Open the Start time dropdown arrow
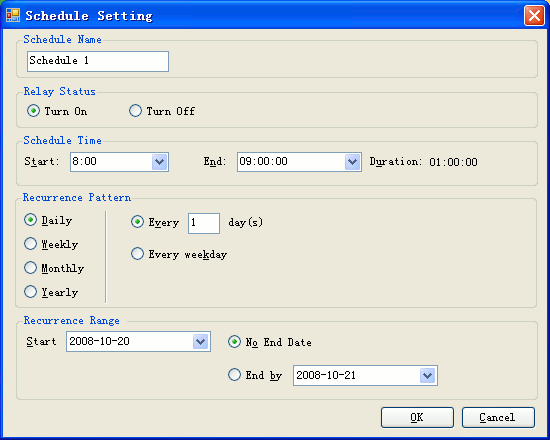The height and width of the screenshot is (440, 550). 160,162
